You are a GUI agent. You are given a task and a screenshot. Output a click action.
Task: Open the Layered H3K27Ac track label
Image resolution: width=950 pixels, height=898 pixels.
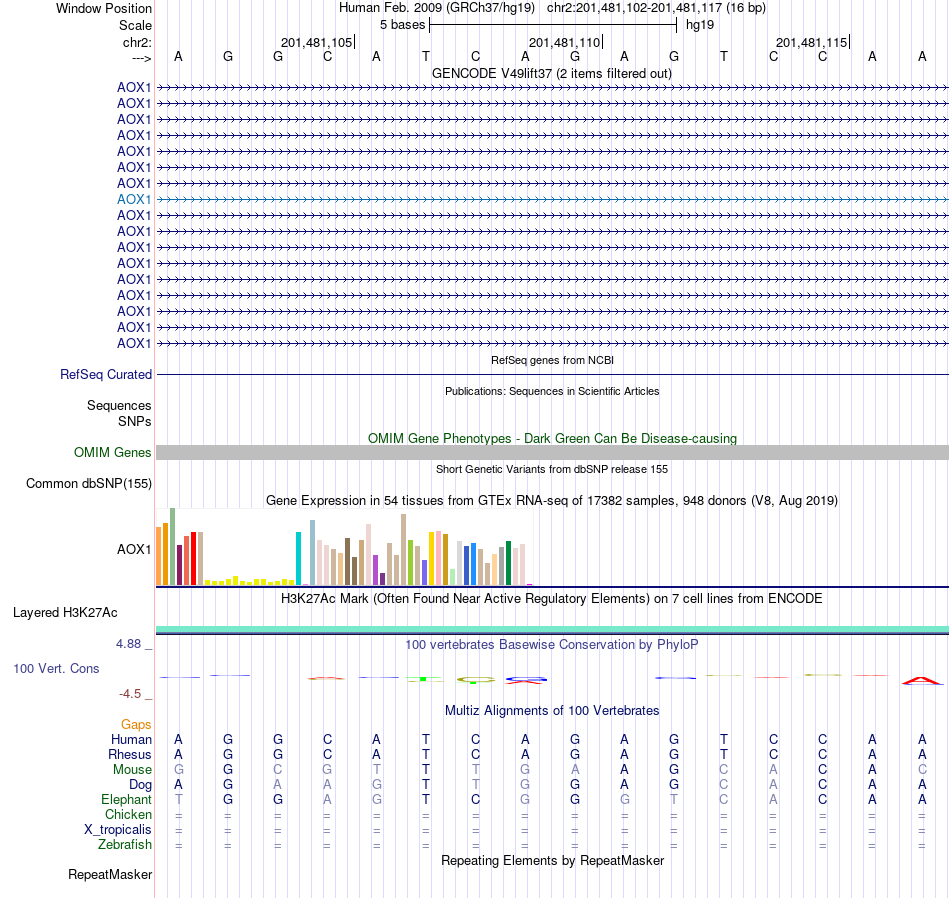[x=65, y=613]
